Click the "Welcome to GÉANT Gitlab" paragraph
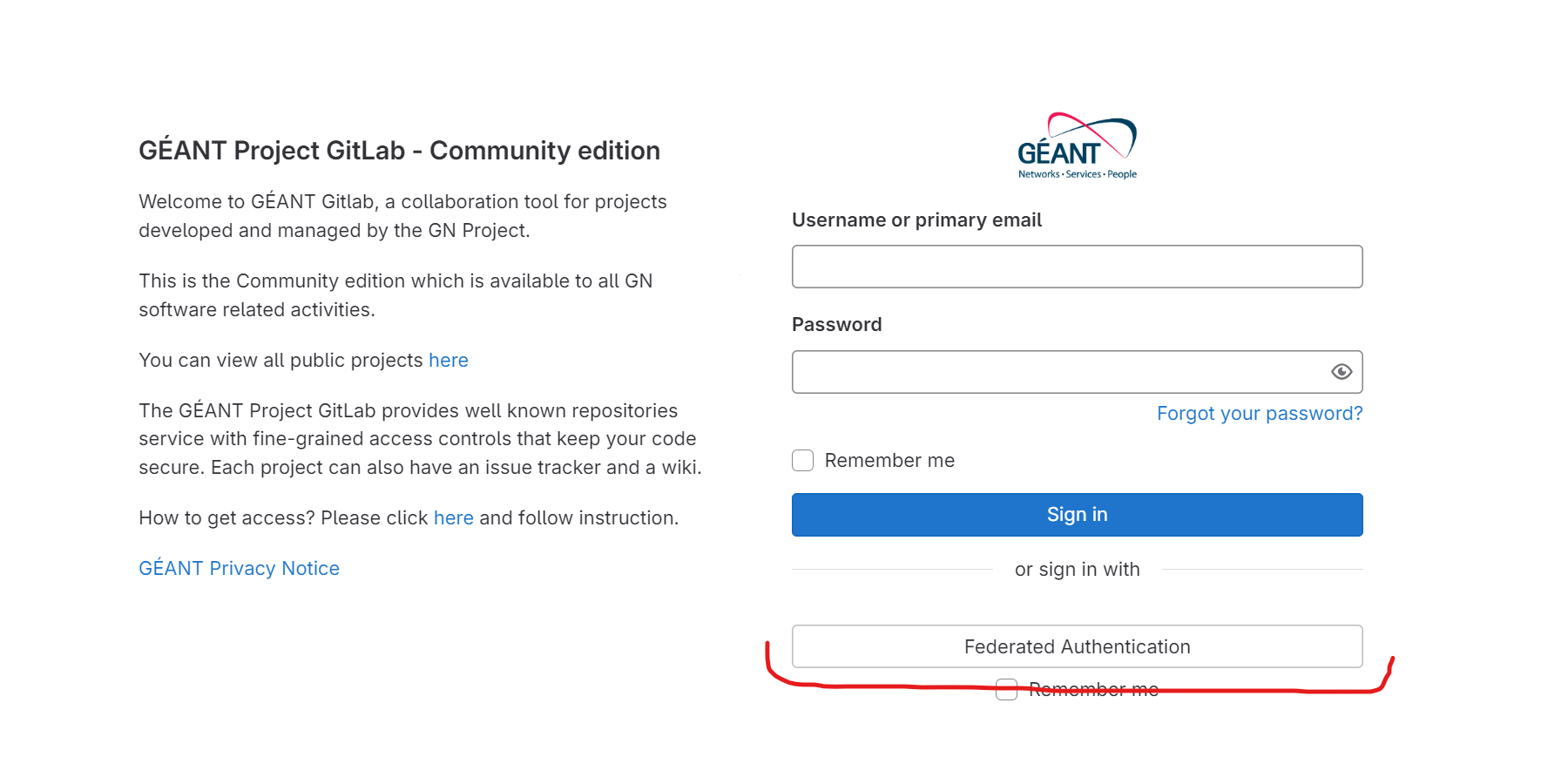 pyautogui.click(x=402, y=216)
